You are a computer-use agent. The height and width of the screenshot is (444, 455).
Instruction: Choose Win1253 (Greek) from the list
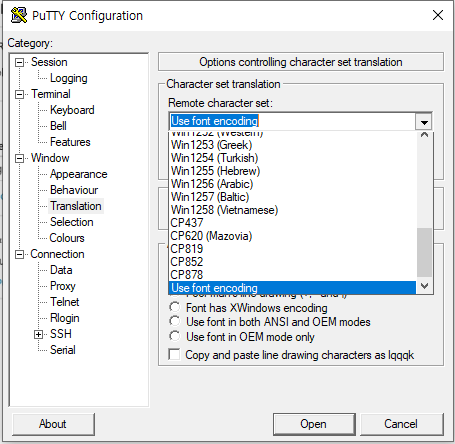click(293, 145)
